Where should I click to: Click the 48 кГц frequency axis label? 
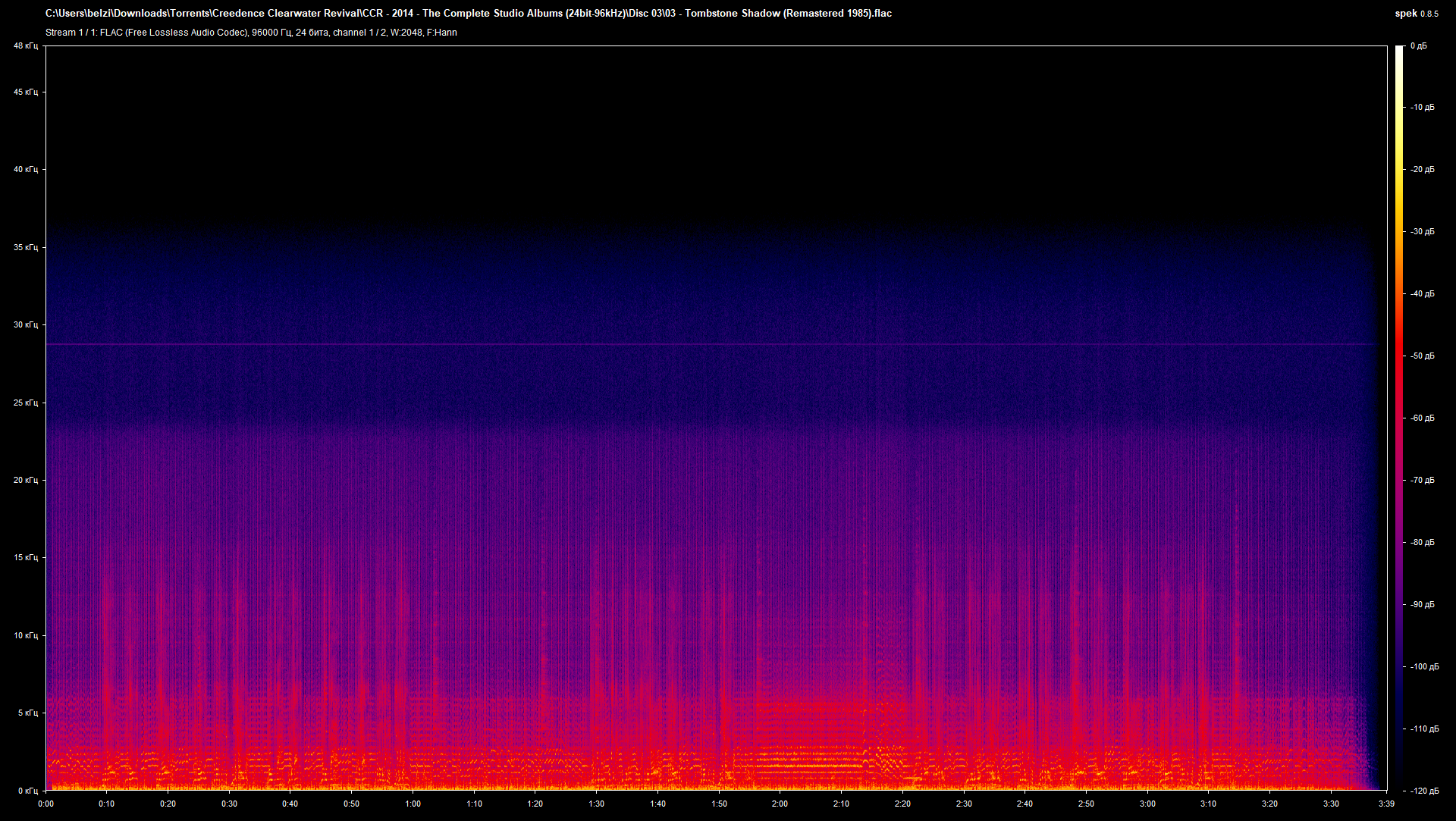(x=25, y=46)
